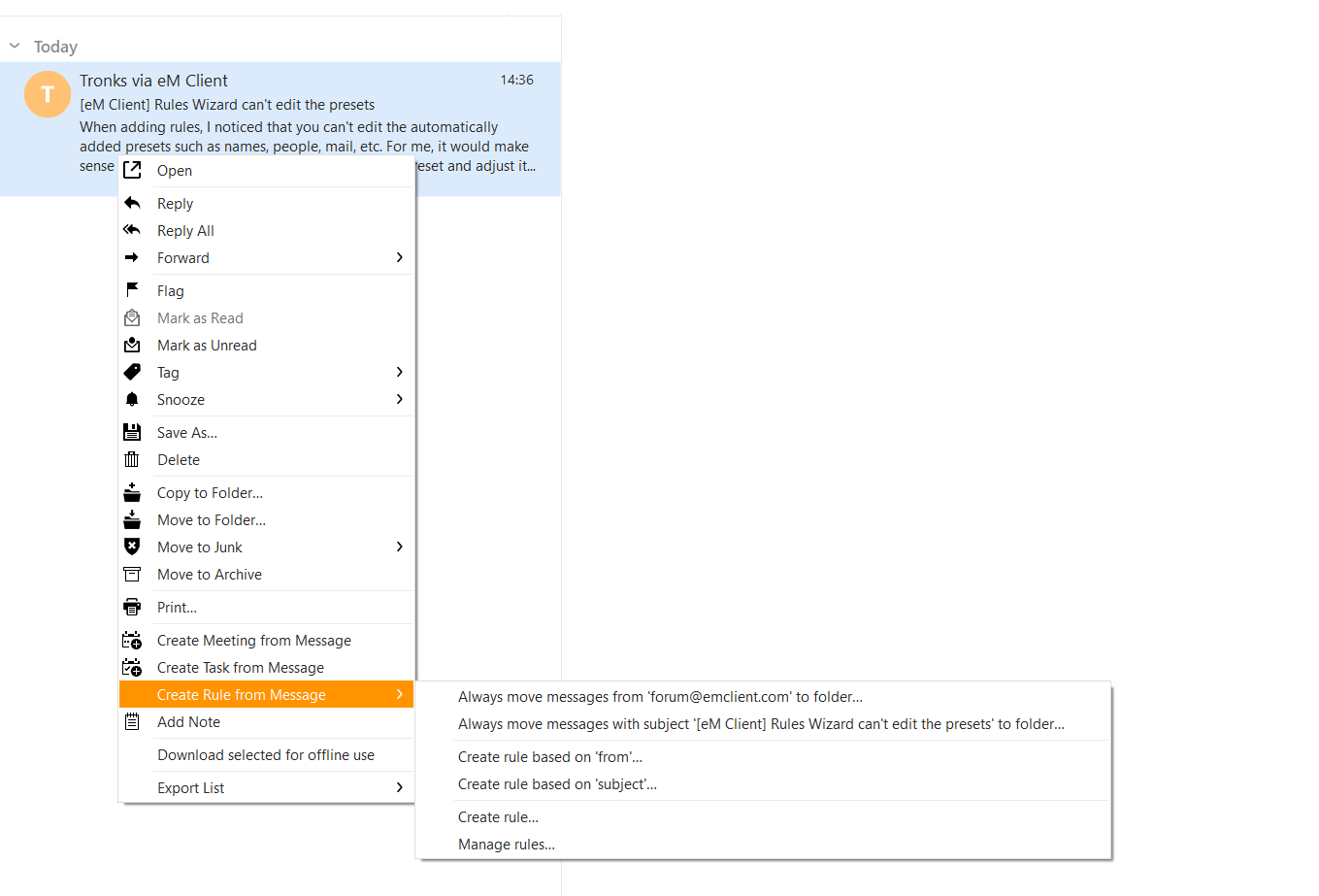The width and height of the screenshot is (1319, 896).
Task: Choose Add Note menu entry
Action: click(x=266, y=722)
